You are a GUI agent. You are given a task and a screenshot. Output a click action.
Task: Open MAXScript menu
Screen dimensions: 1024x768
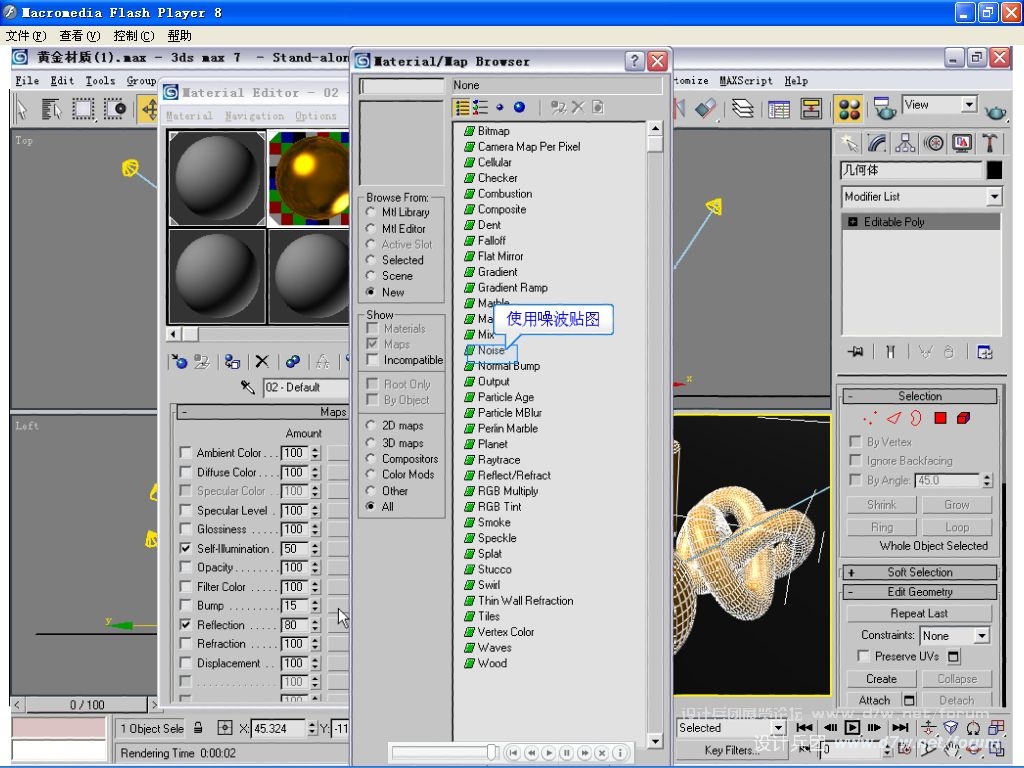746,80
